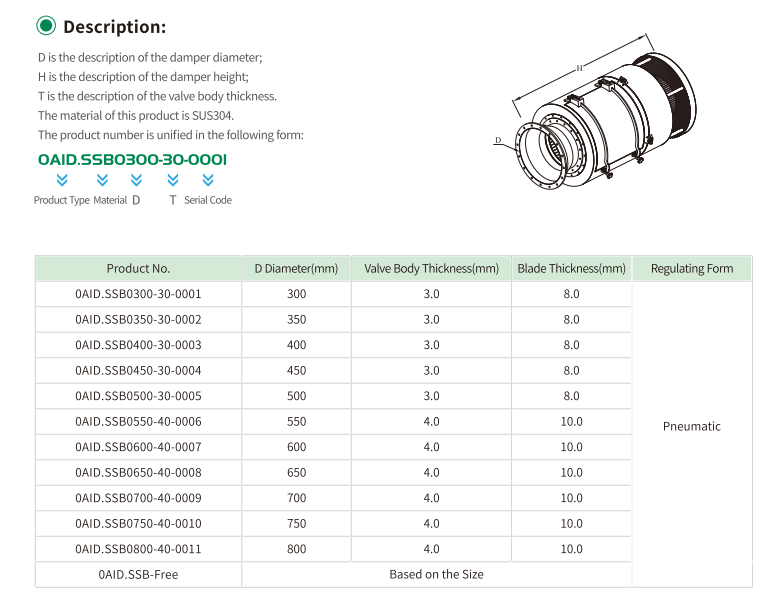Select product row 0AID.SSB0500-30-0005
The width and height of the screenshot is (782, 596).
tap(138, 396)
